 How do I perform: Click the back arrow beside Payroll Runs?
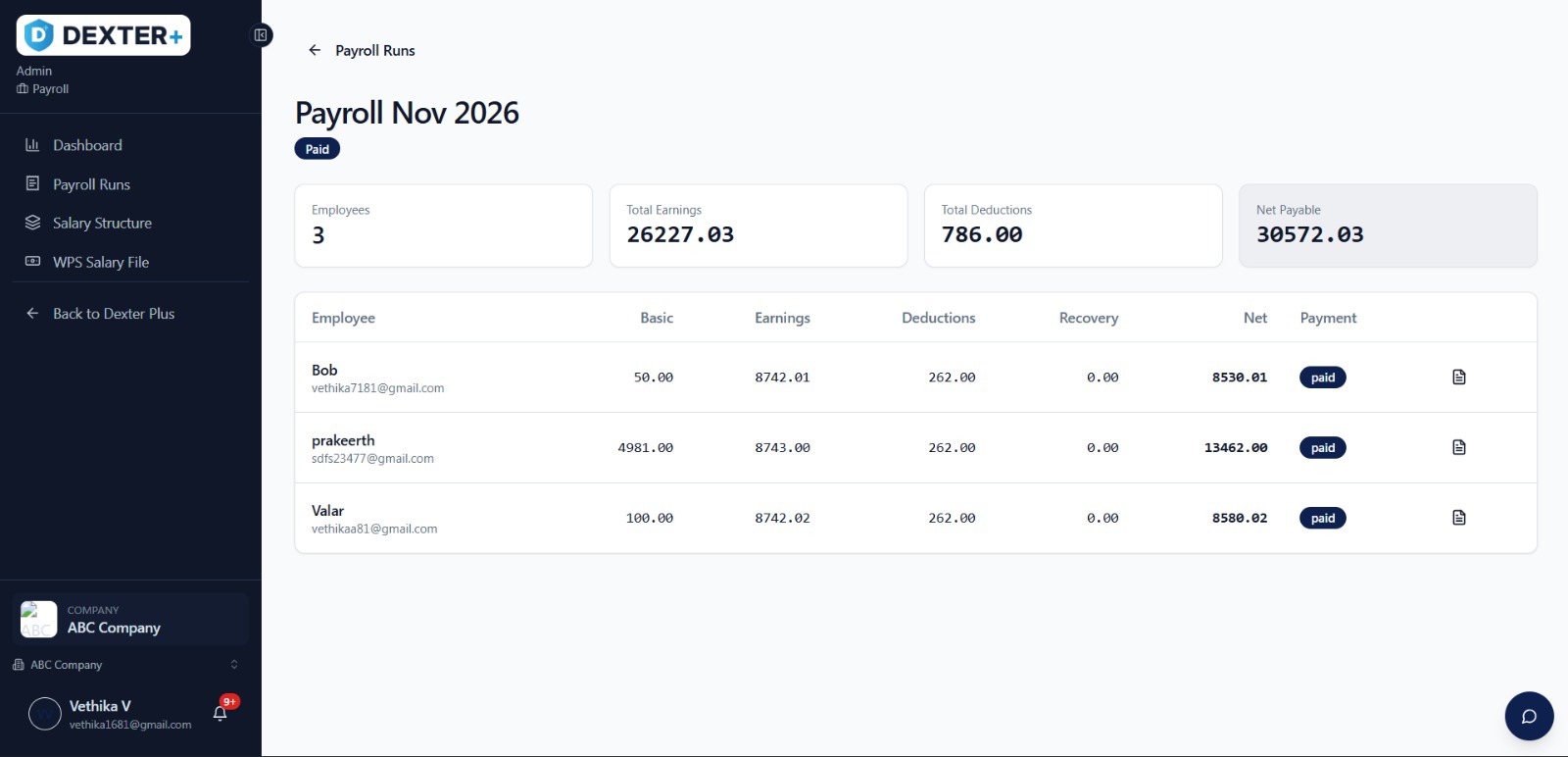click(x=315, y=50)
